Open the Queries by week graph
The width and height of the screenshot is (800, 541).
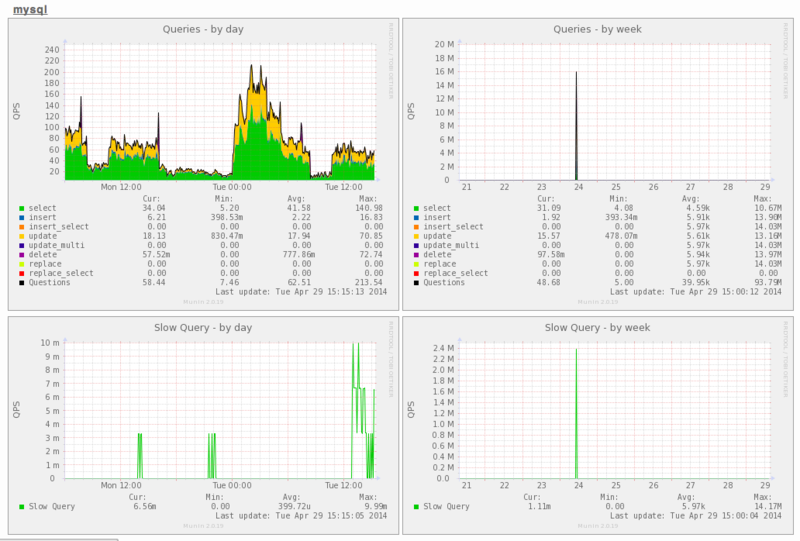pyautogui.click(x=597, y=164)
